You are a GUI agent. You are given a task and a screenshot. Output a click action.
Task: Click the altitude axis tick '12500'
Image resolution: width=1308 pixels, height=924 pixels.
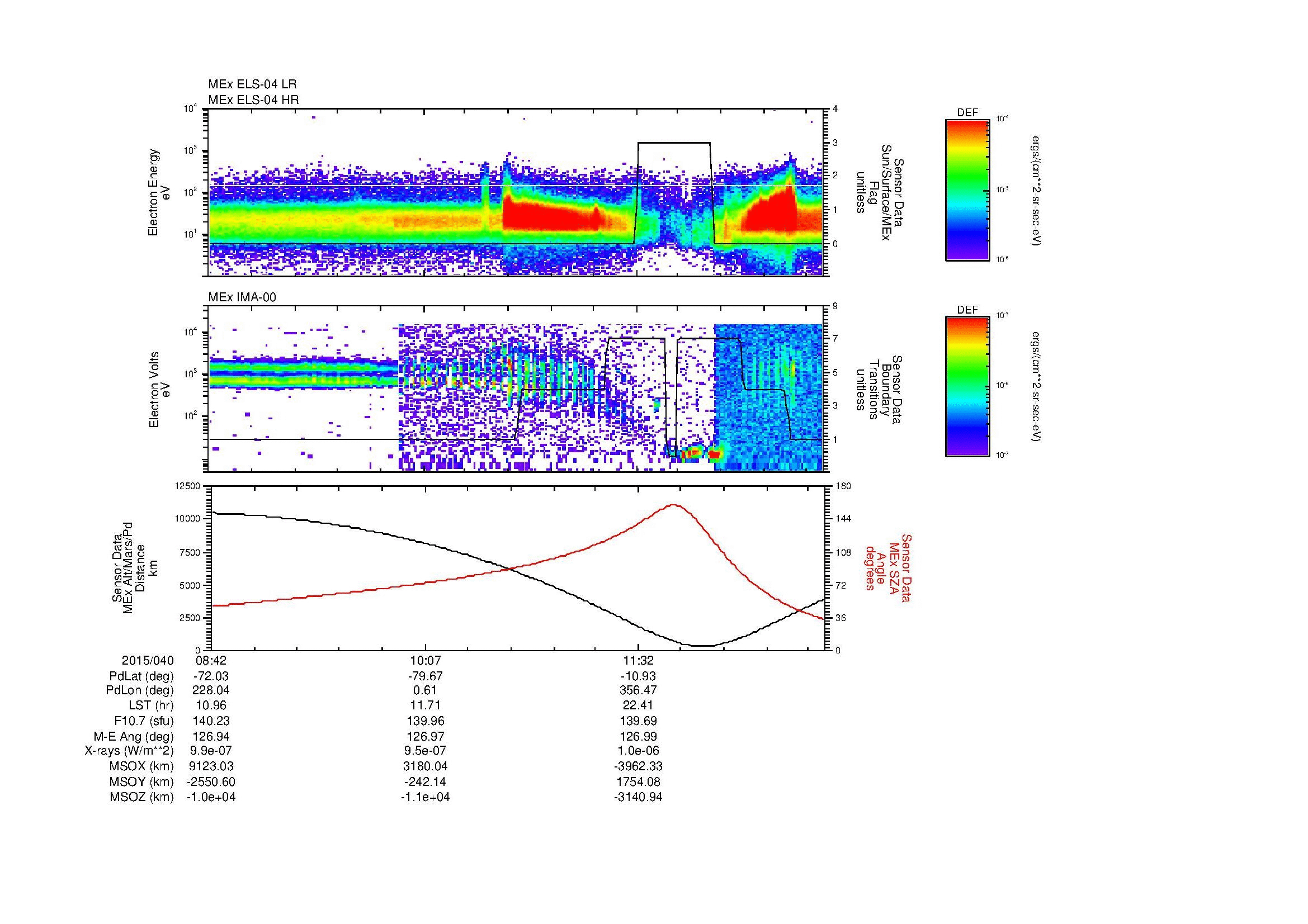coord(187,486)
